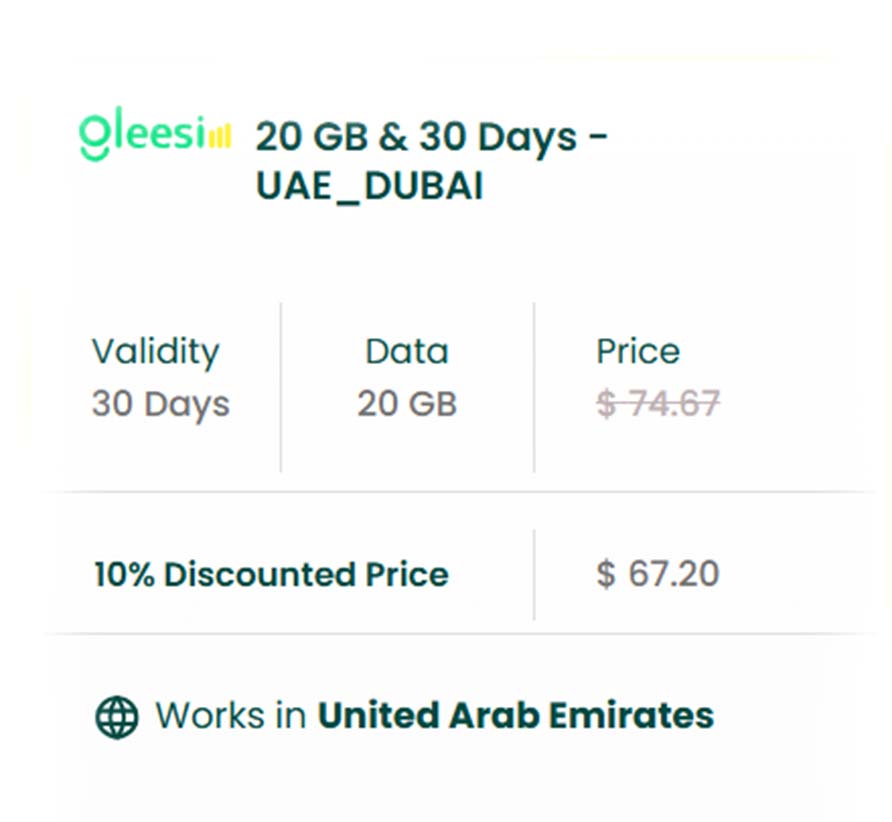Click the globe icon beside Works in
This screenshot has height=822, width=892.
(x=116, y=716)
